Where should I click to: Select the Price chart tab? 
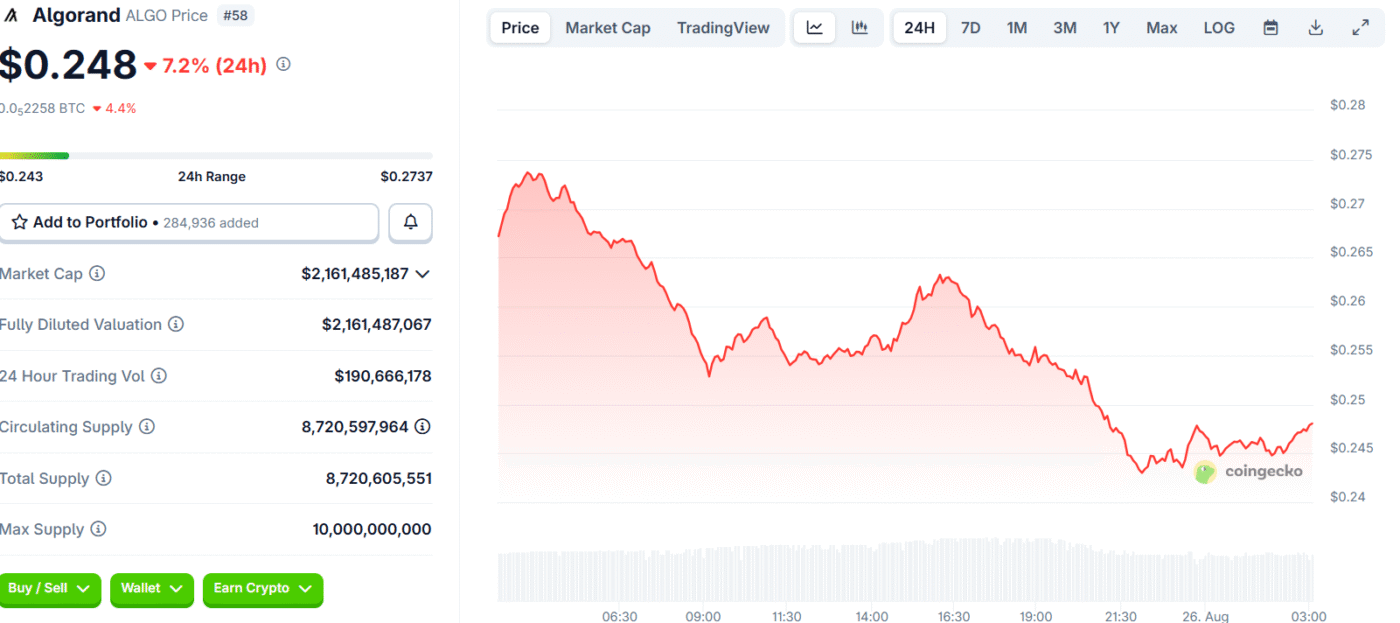tap(520, 28)
